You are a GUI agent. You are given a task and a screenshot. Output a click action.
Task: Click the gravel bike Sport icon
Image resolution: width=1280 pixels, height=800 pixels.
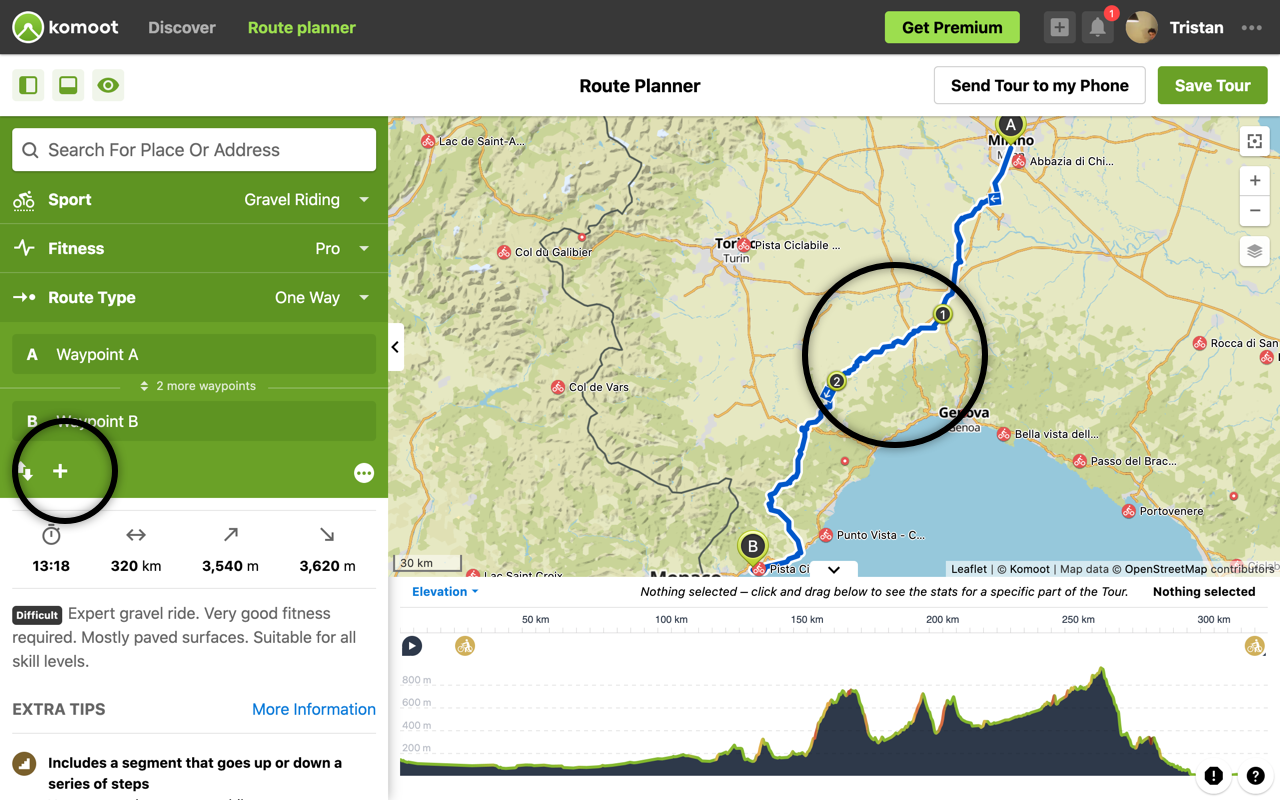point(24,200)
